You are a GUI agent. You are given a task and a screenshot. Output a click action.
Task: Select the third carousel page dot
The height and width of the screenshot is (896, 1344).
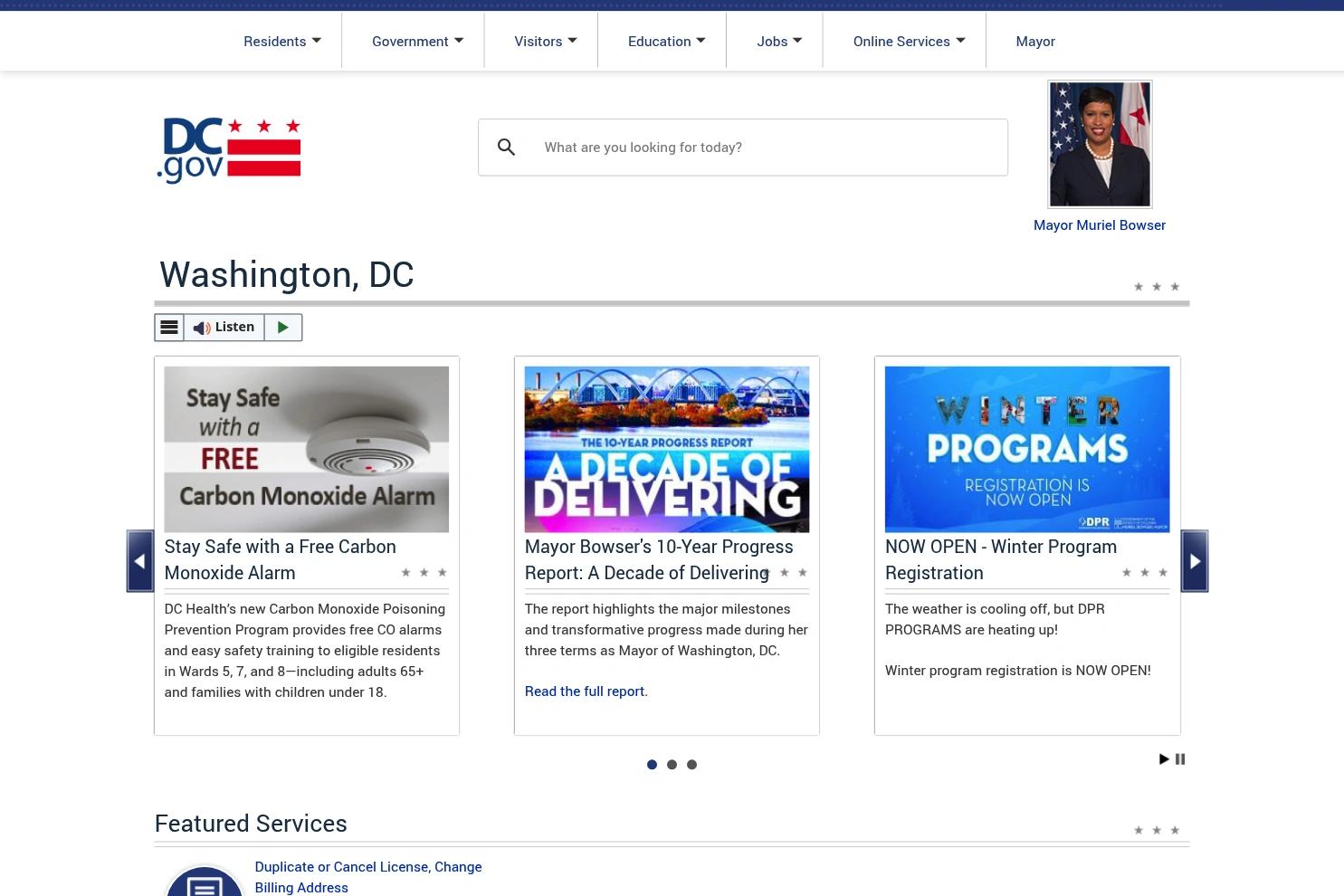pos(691,765)
